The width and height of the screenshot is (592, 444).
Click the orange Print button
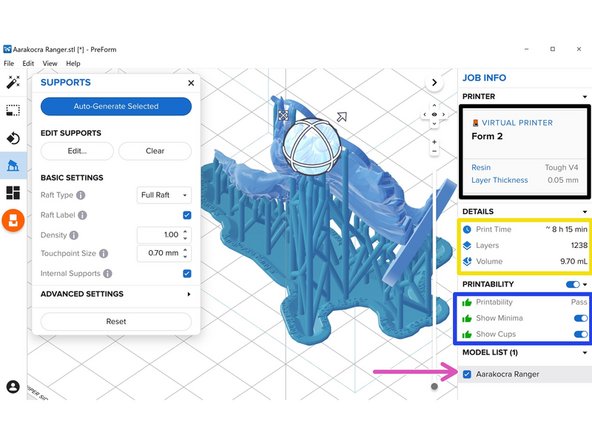13,220
